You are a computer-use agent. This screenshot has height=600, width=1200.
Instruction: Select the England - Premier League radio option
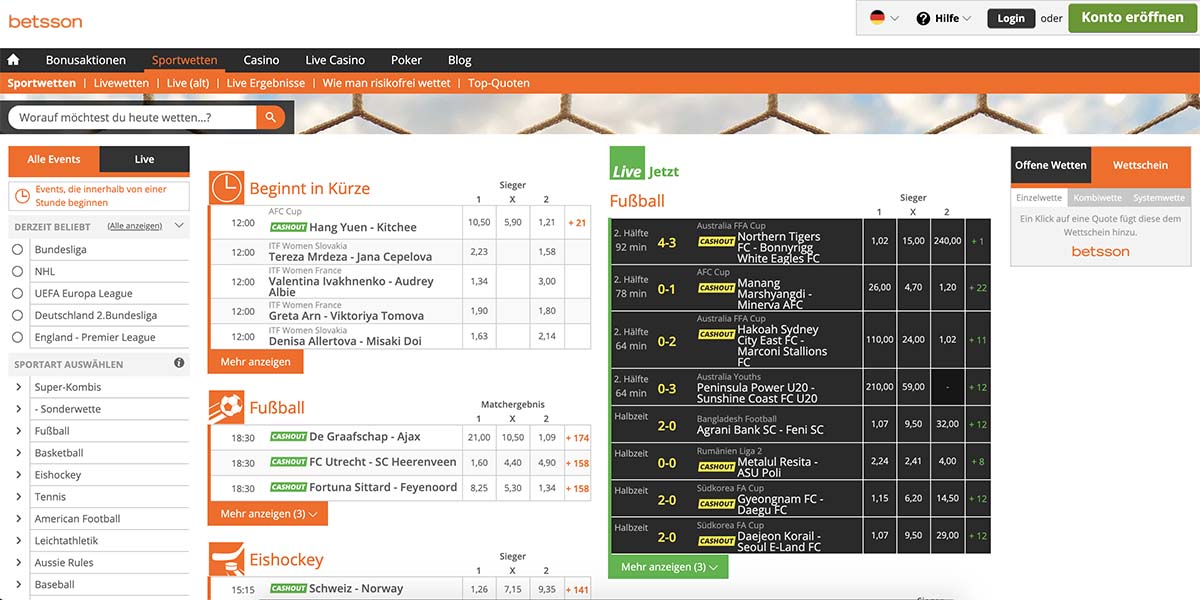click(x=17, y=338)
